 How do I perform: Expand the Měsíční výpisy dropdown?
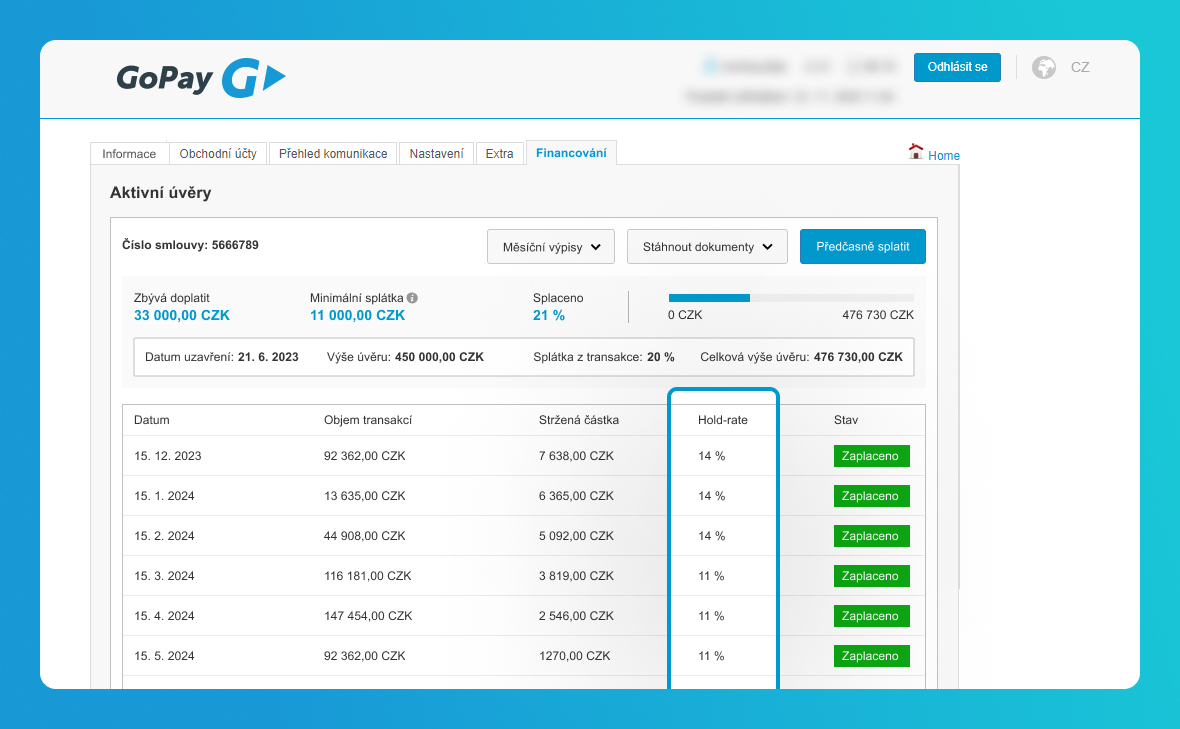pos(551,247)
